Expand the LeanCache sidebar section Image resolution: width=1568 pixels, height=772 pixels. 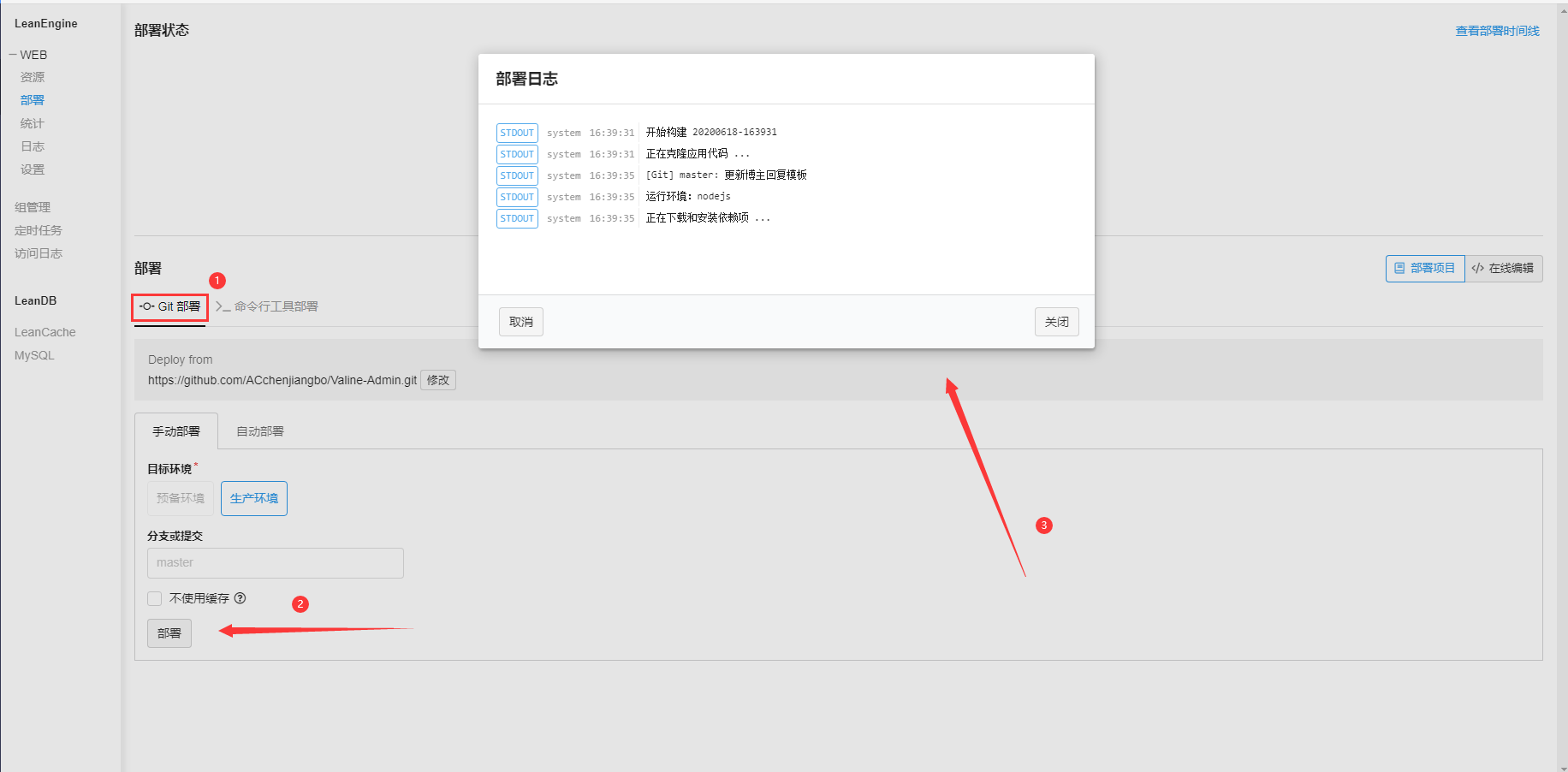tap(45, 332)
